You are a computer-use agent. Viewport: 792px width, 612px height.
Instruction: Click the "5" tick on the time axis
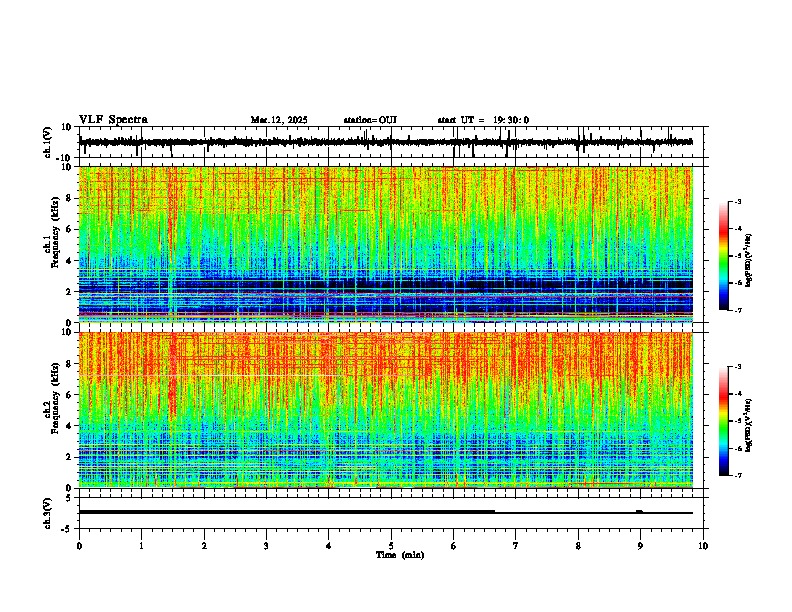pyautogui.click(x=391, y=545)
